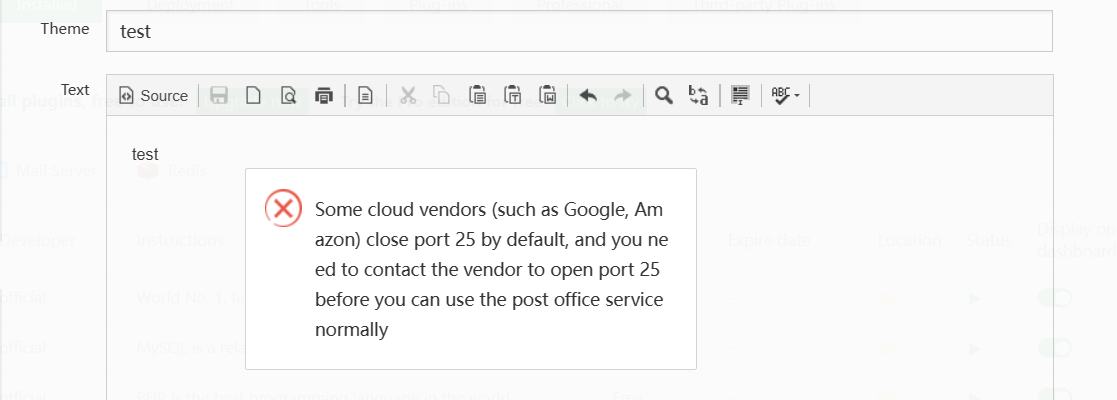Open Find with the magnifier icon
Image resolution: width=1117 pixels, height=400 pixels.
[x=664, y=96]
